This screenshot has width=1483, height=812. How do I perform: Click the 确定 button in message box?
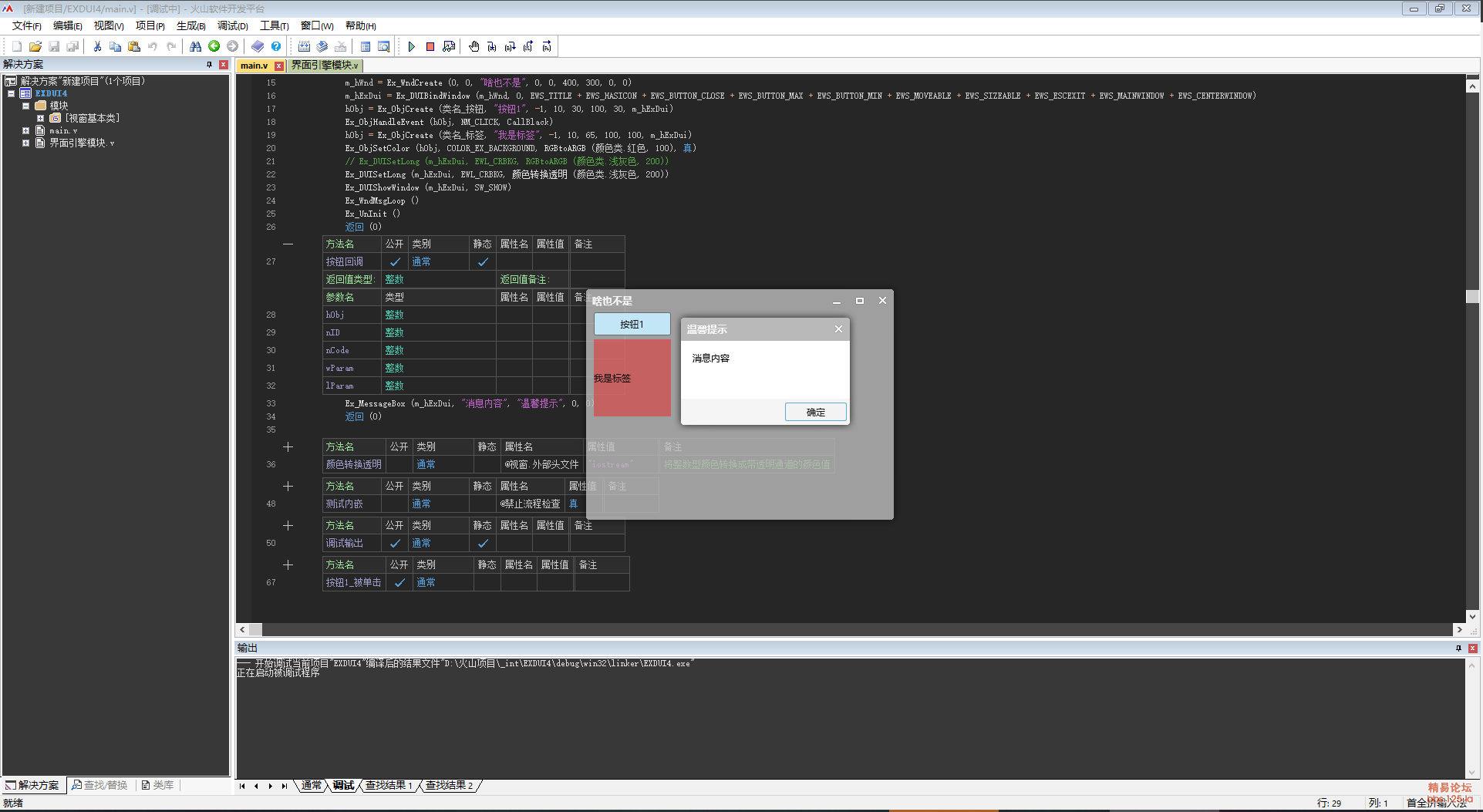pos(815,413)
